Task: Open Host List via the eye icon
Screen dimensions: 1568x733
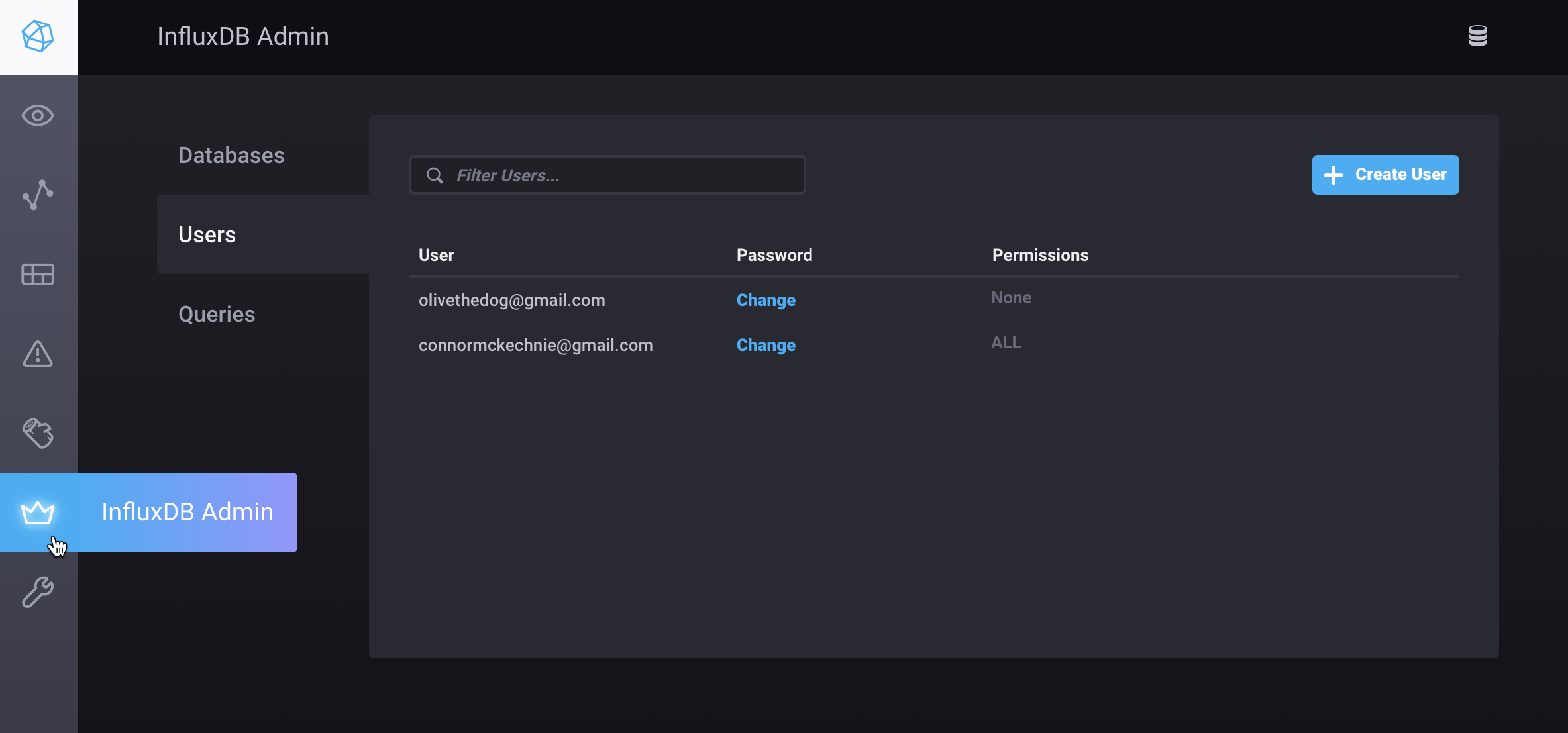Action: coord(38,115)
